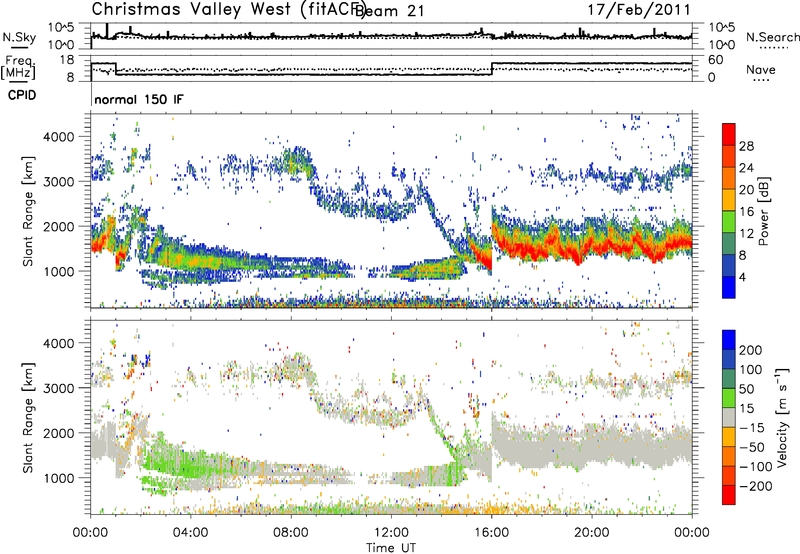Screen dimensions: 800x554
Task: Click the "-15" label on Velocity color bar
Action: [x=752, y=428]
